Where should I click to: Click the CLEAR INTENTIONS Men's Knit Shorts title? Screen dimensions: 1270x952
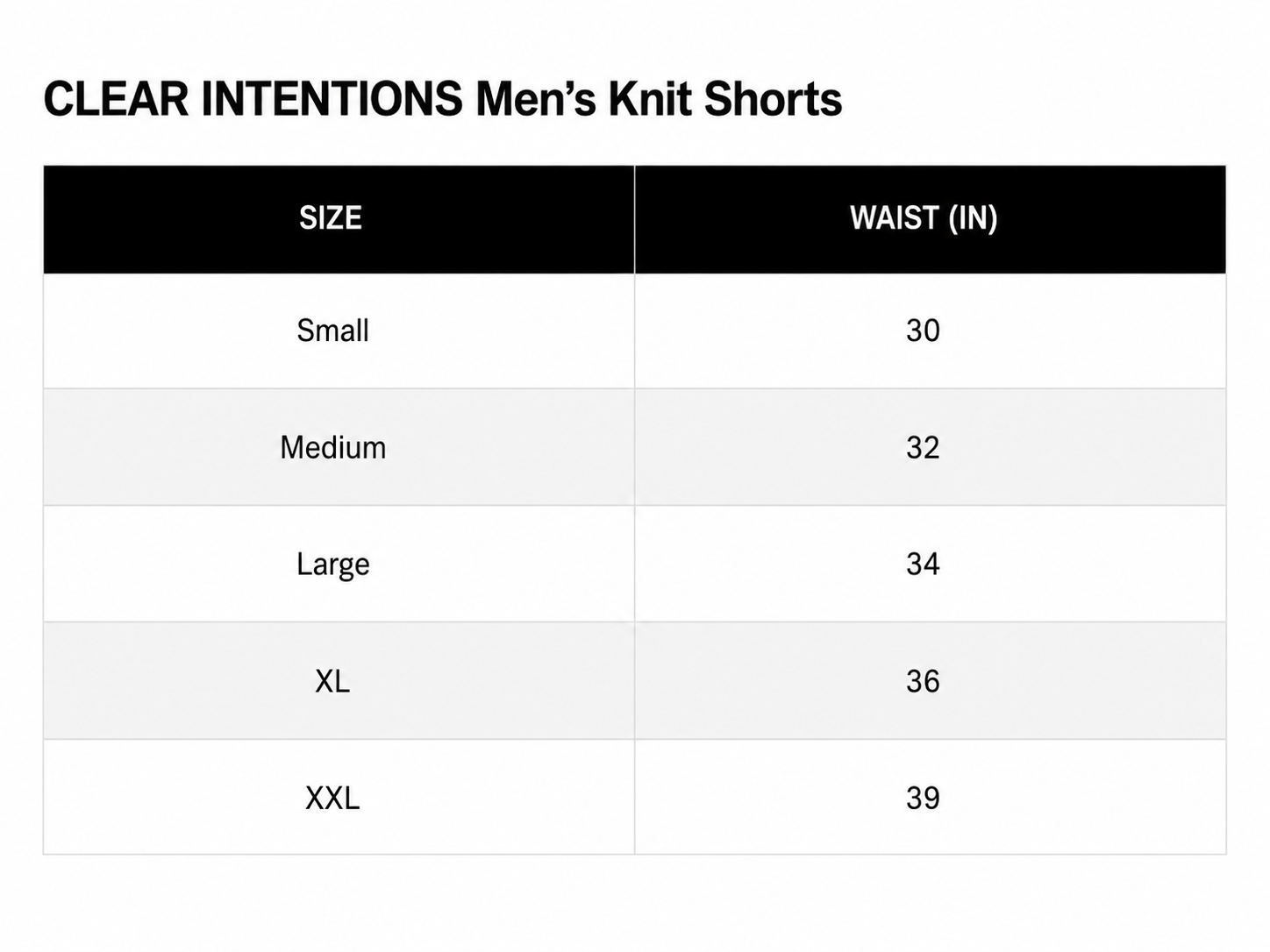(x=443, y=99)
